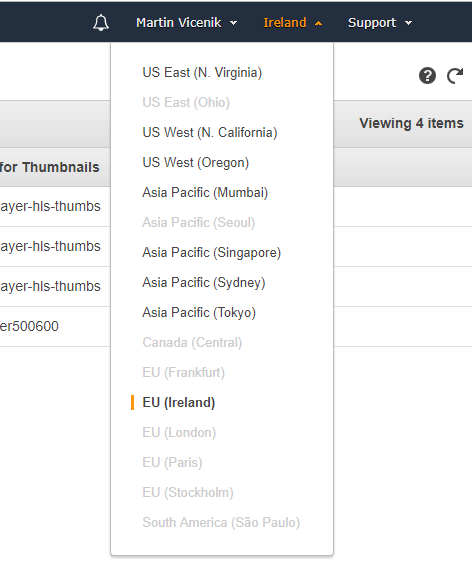Open the help question mark icon
The height and width of the screenshot is (575, 472).
tap(427, 76)
